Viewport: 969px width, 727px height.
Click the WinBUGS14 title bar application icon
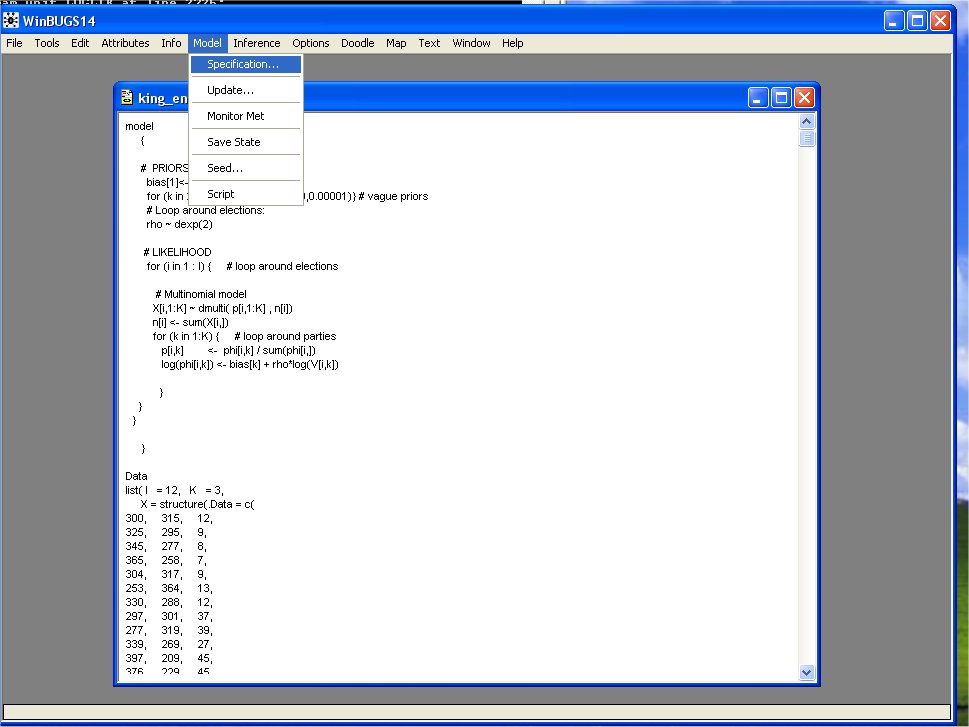(x=13, y=20)
